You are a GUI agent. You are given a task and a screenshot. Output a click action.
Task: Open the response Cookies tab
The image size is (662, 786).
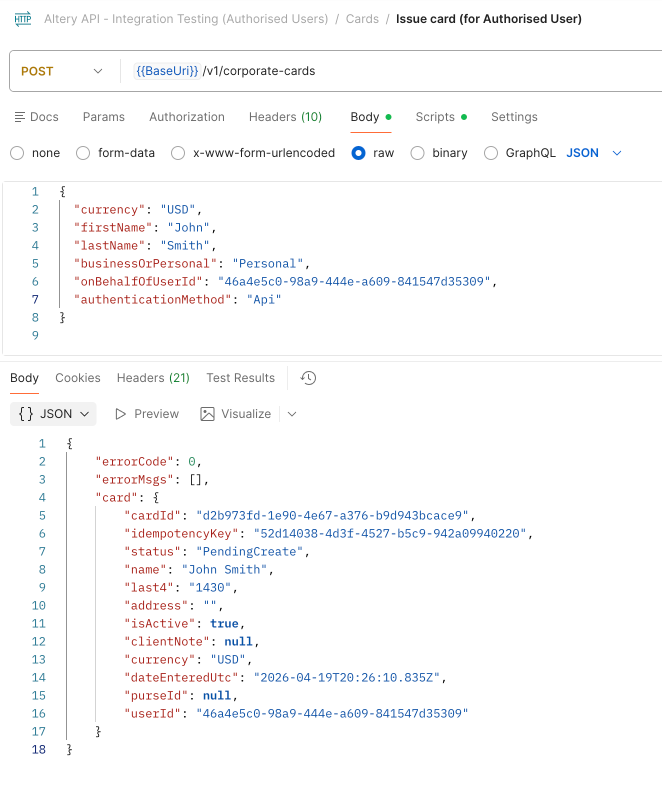click(78, 378)
